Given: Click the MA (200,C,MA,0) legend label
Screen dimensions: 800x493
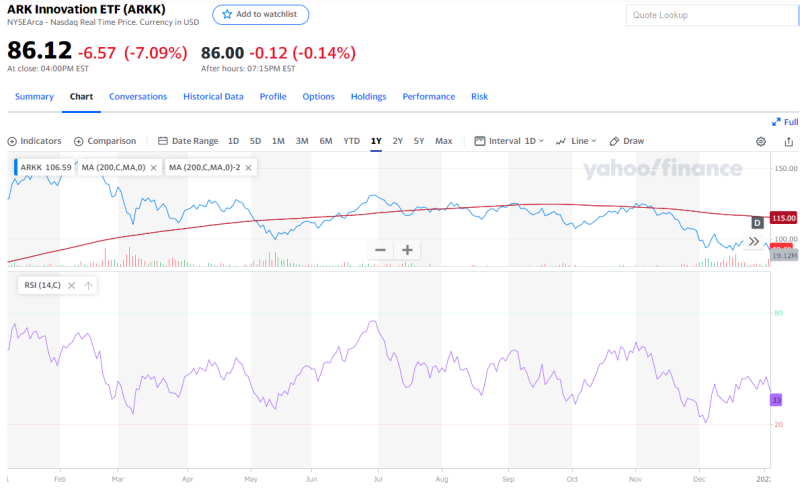Looking at the screenshot, I should [113, 167].
